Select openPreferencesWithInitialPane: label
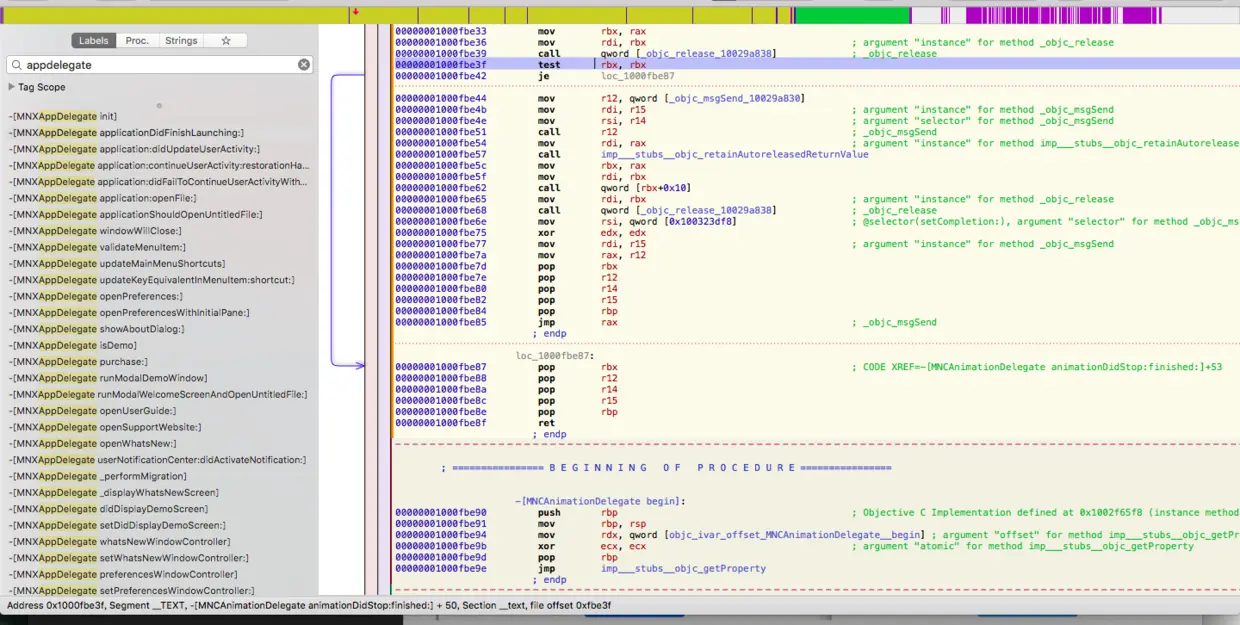This screenshot has height=625, width=1240. tap(129, 313)
